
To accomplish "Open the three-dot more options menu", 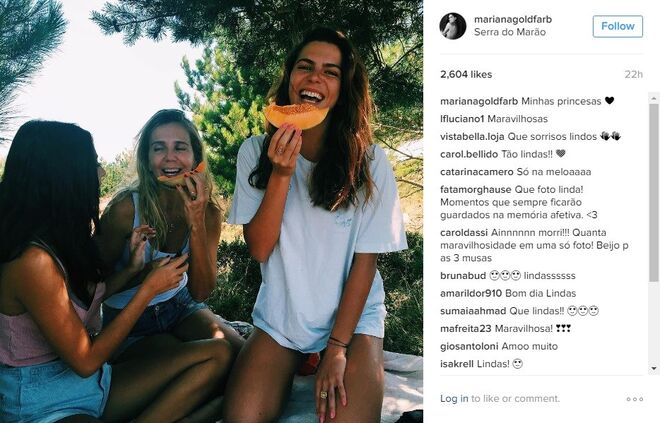I will pyautogui.click(x=634, y=399).
